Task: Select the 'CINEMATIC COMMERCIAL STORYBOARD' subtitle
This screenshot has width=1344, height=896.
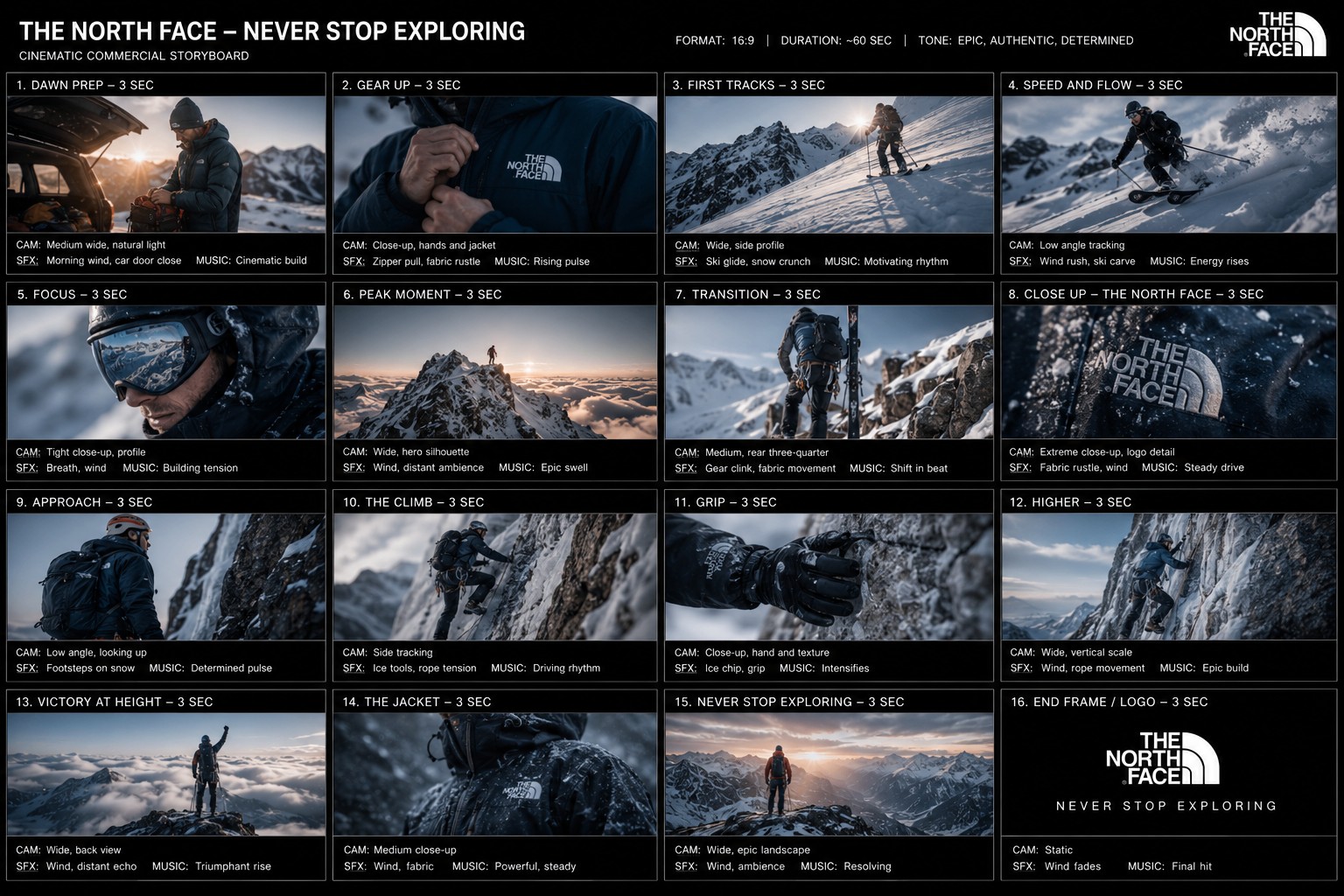Action: pos(134,56)
